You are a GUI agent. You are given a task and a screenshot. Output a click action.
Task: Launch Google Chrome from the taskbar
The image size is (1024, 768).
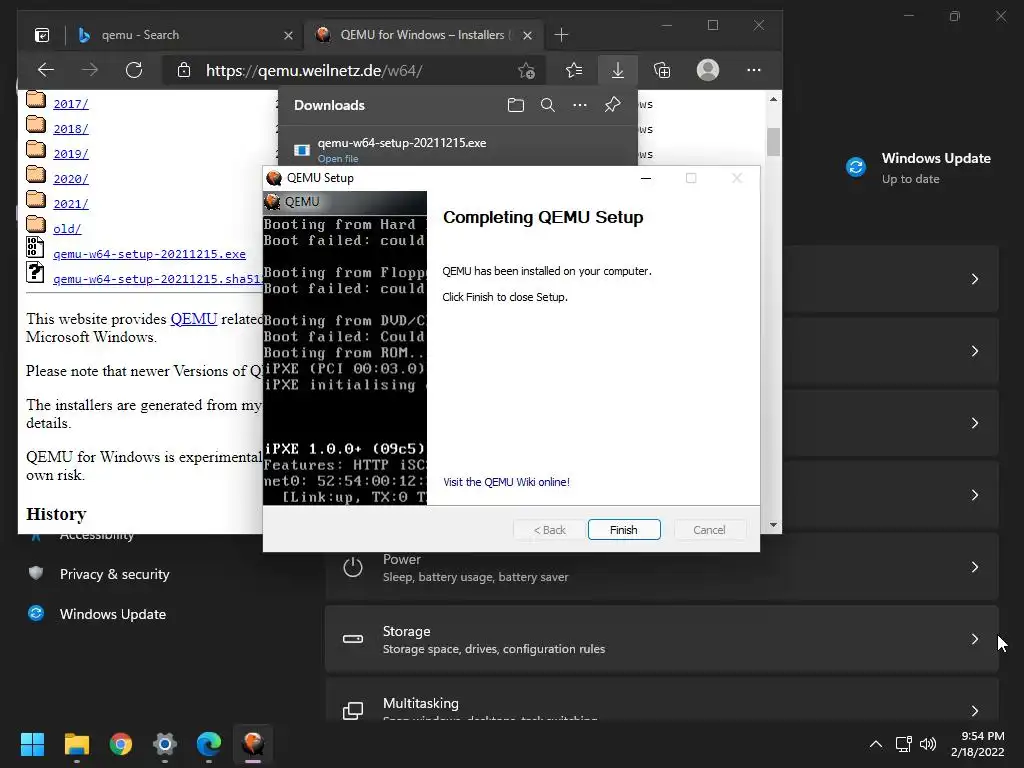(121, 744)
